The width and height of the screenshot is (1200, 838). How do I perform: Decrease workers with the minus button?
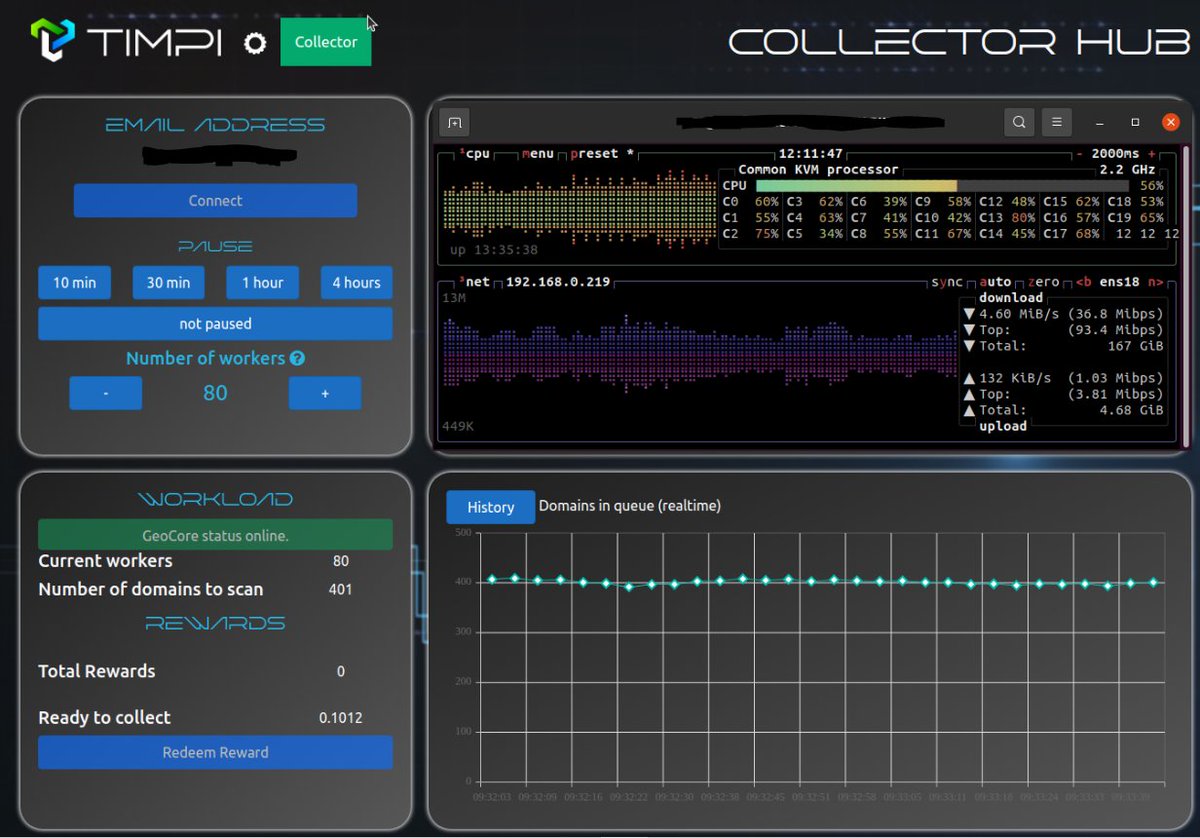pos(105,393)
